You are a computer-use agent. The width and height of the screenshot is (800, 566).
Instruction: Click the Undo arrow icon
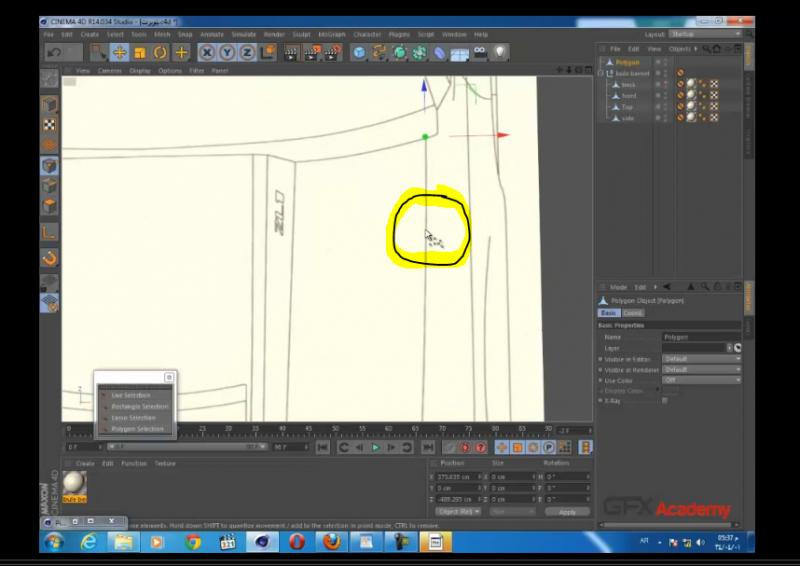coord(52,52)
